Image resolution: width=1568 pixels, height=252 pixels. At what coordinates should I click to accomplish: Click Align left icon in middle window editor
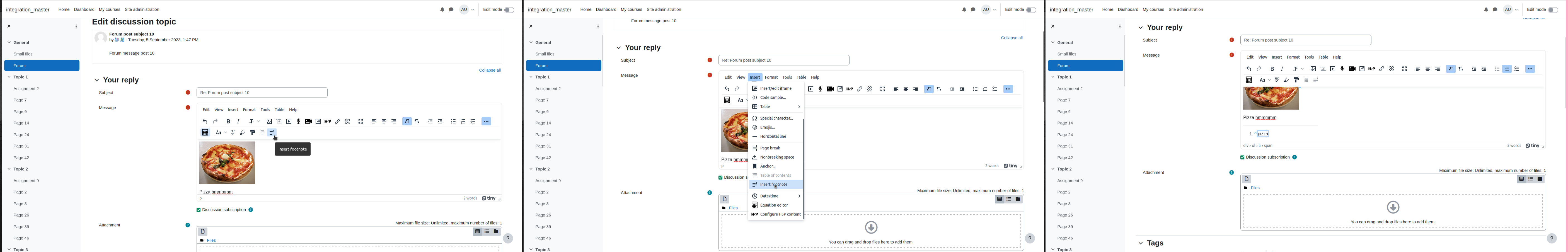click(896, 89)
